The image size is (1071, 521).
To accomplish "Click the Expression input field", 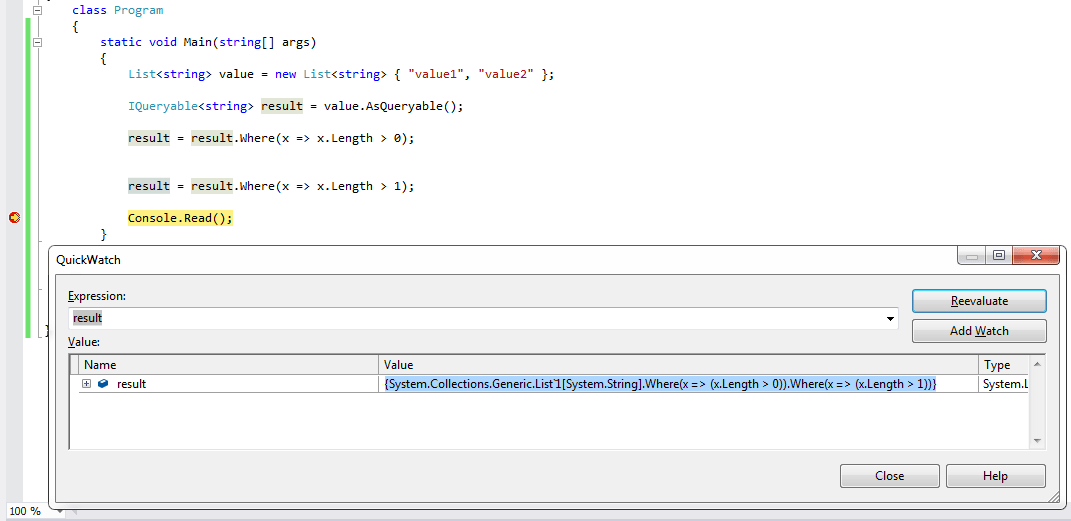I will 483,318.
